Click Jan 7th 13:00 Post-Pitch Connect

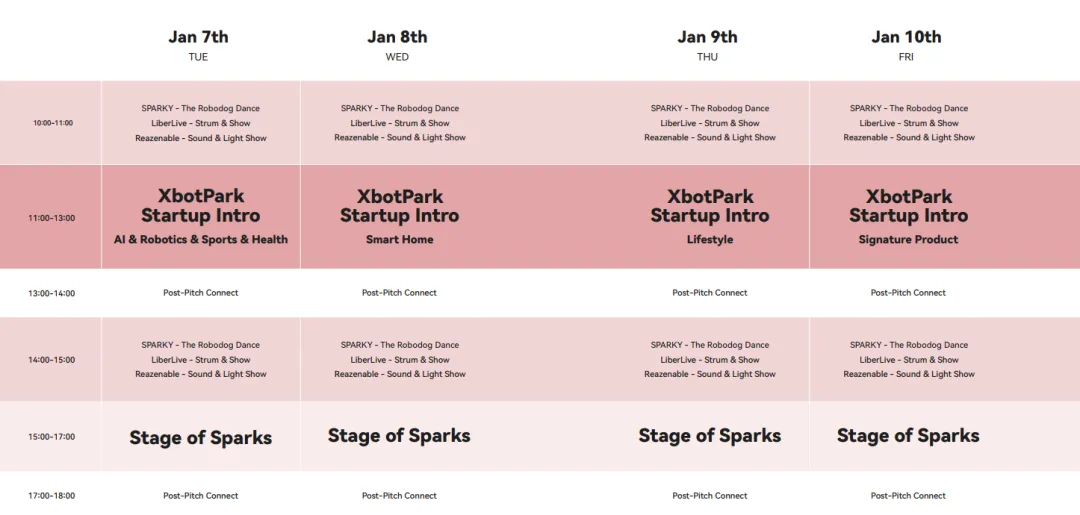tap(201, 293)
